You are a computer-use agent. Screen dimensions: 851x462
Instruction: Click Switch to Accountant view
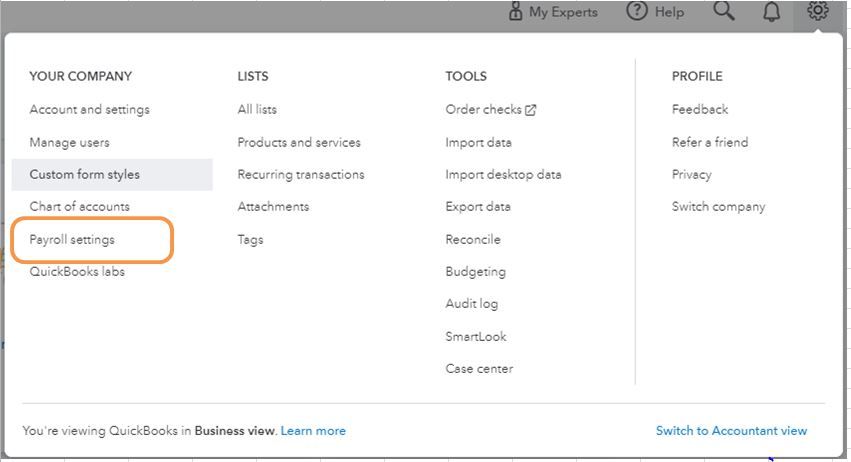click(x=732, y=431)
